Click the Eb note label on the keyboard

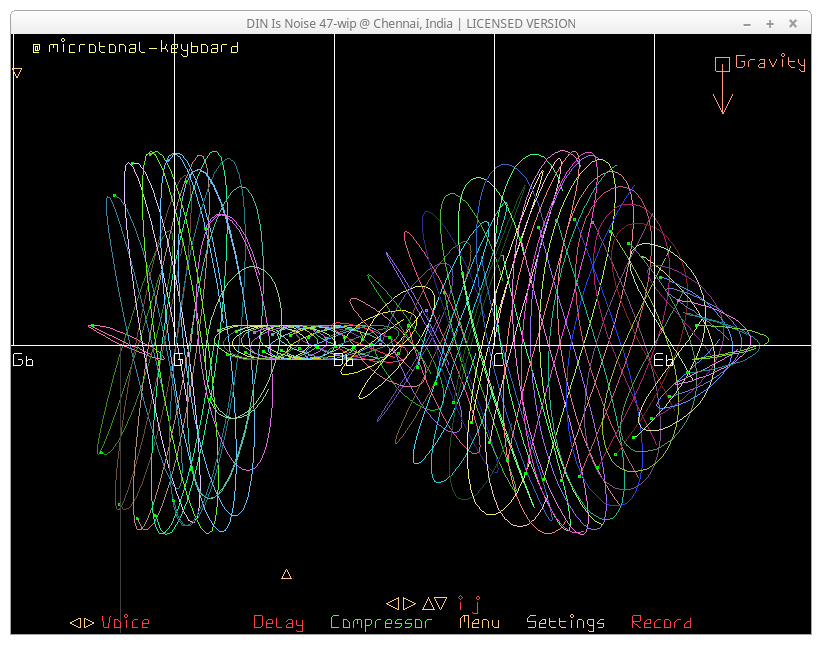[x=663, y=360]
